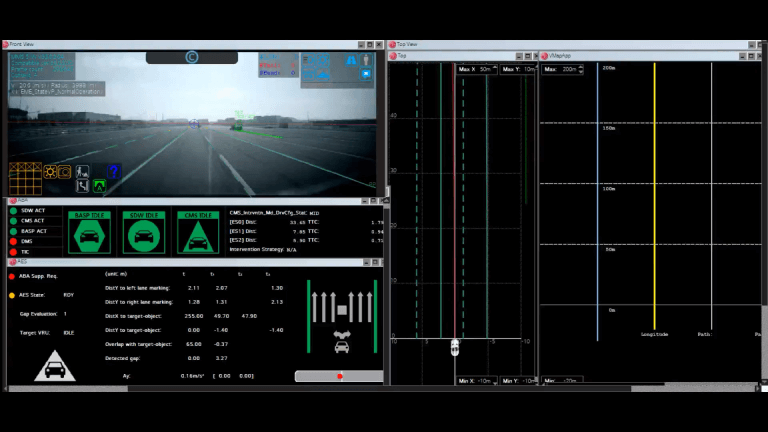Toggle the DMS red indicator
Screen dimensions: 768x432
(x=14, y=241)
